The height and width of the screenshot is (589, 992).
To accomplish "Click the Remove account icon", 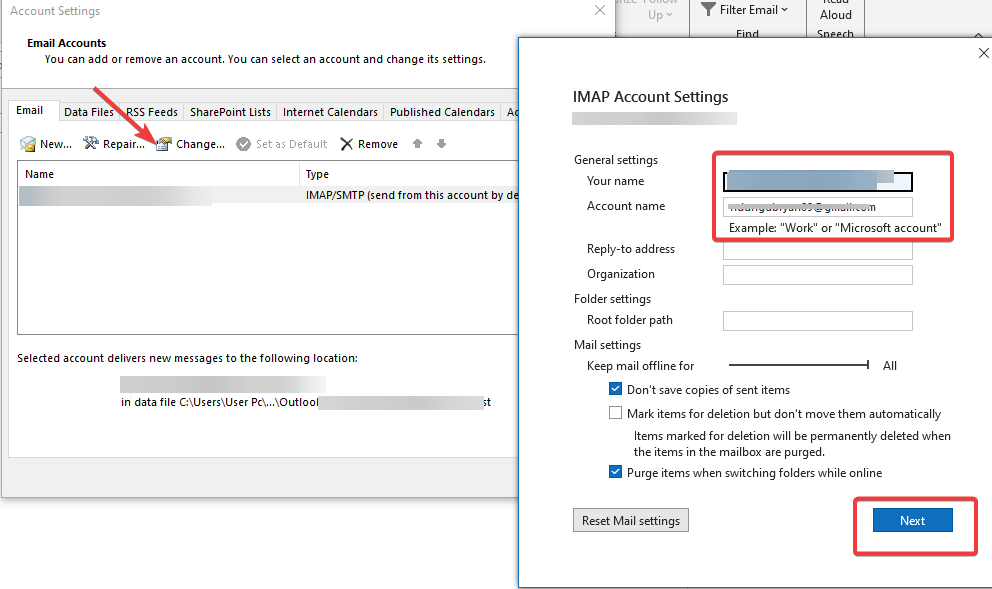I will [345, 143].
